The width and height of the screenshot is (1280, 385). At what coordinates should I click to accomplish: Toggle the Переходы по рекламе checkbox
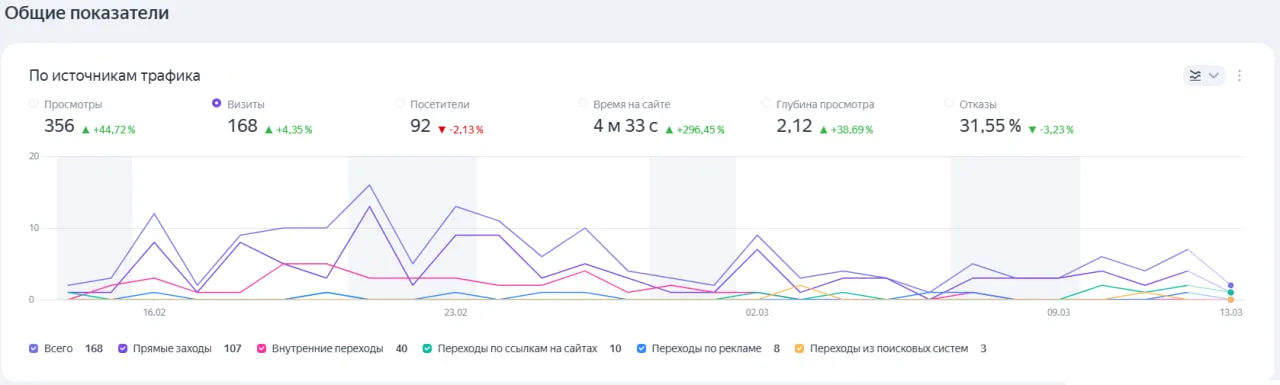641,349
